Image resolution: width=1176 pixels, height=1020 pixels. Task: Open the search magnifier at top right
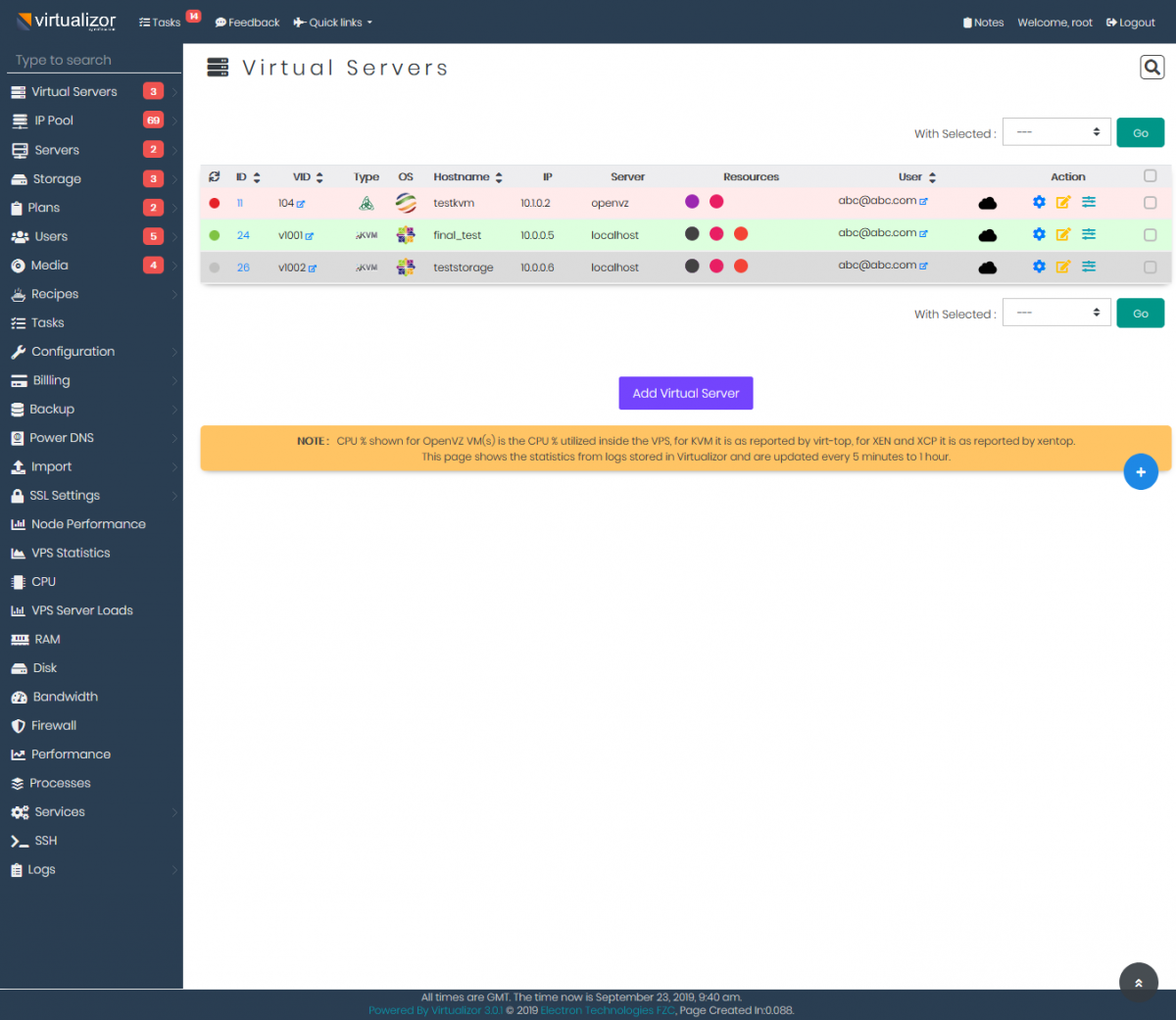click(1151, 67)
